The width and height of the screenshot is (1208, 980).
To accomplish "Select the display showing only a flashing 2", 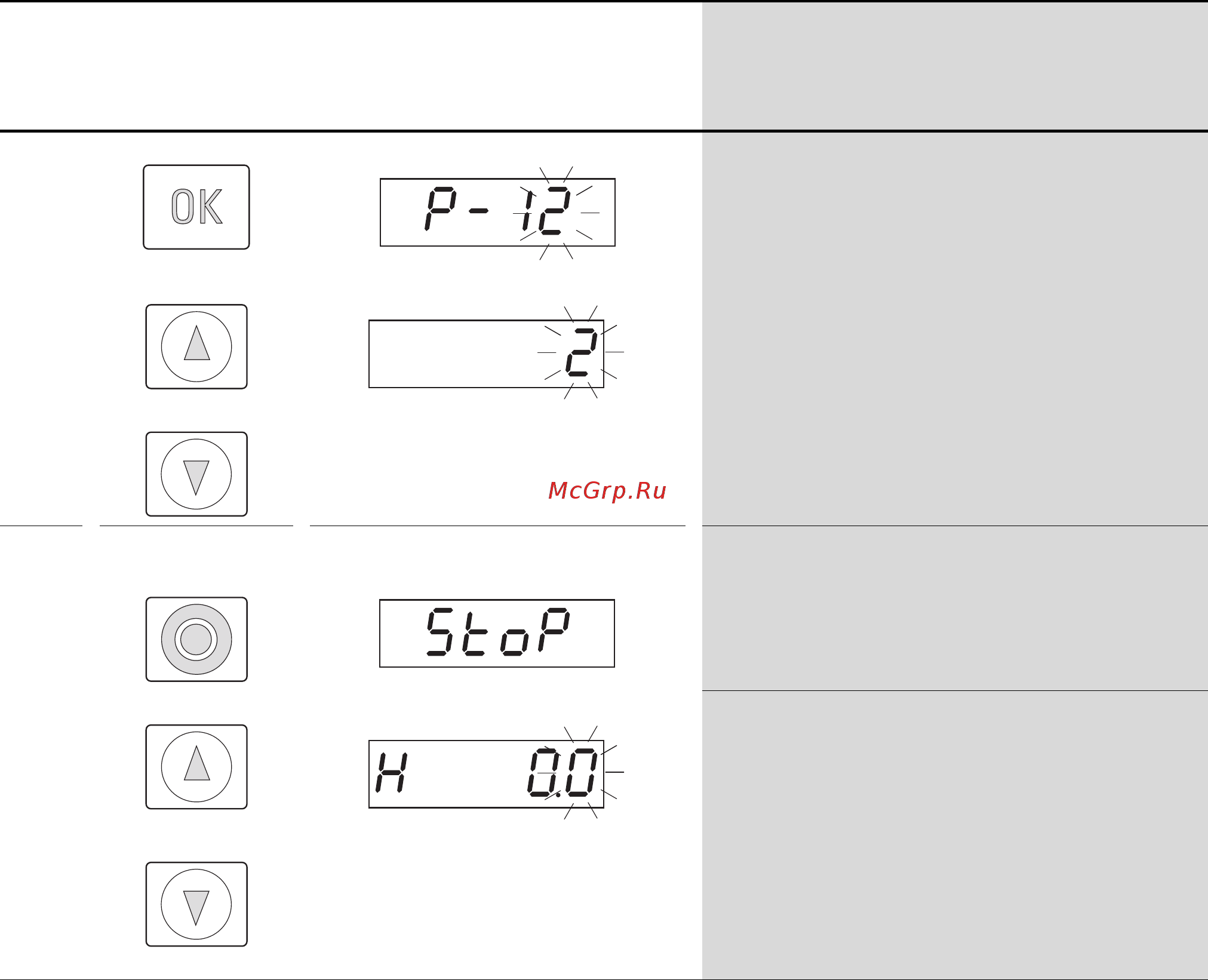I will [x=486, y=354].
